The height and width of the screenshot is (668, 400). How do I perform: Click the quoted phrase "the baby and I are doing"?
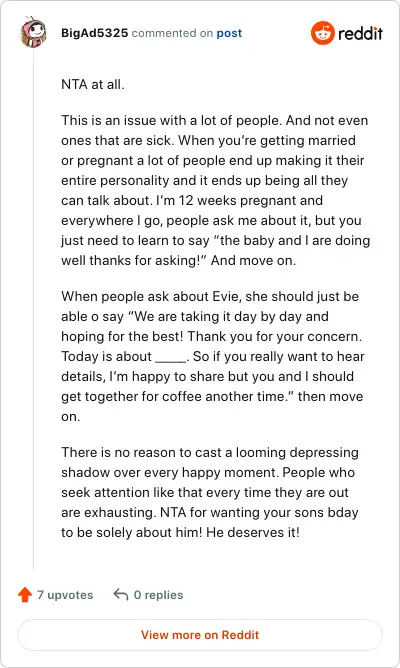point(291,240)
